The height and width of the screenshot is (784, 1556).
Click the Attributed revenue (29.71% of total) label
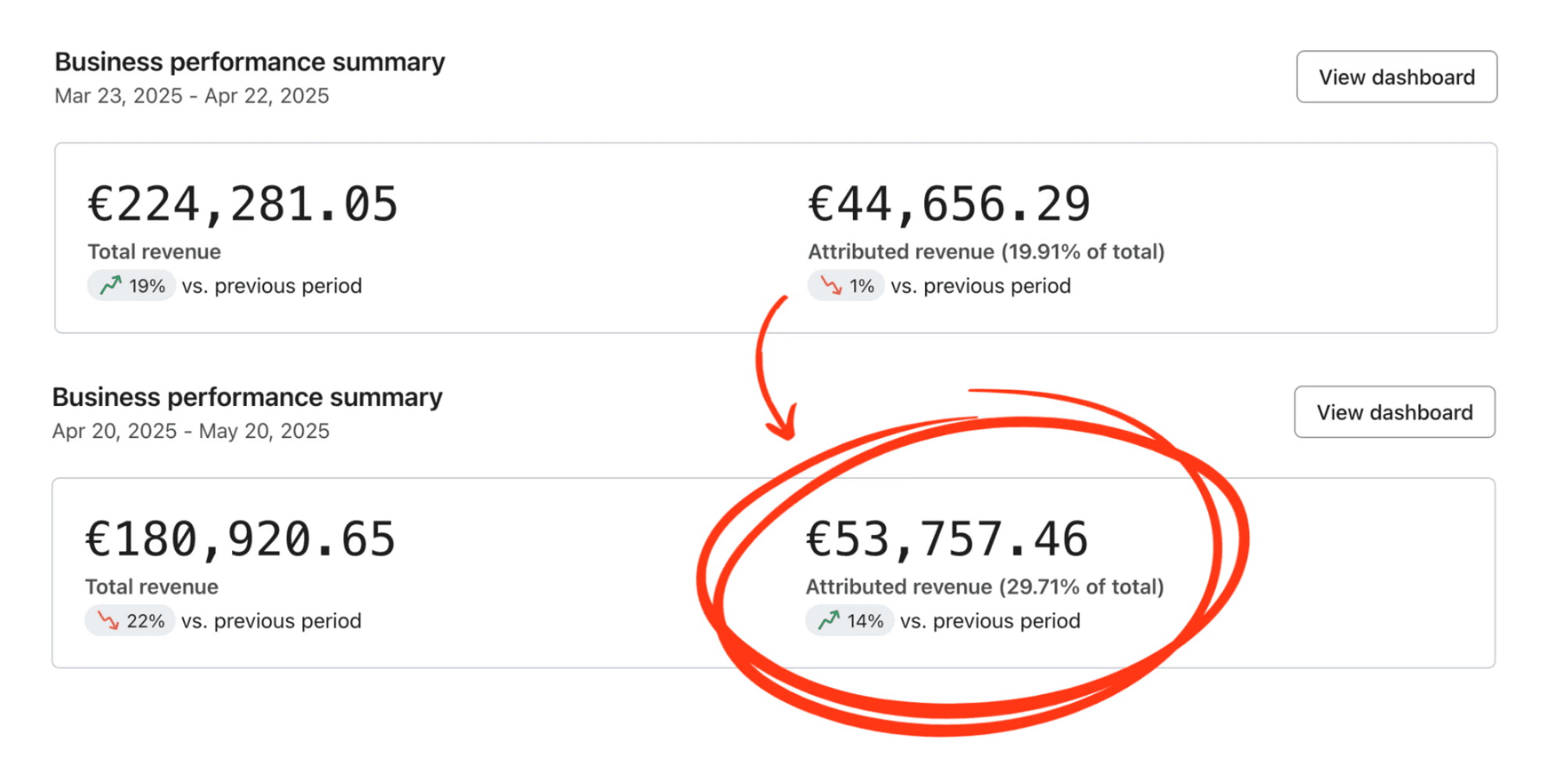pos(985,586)
